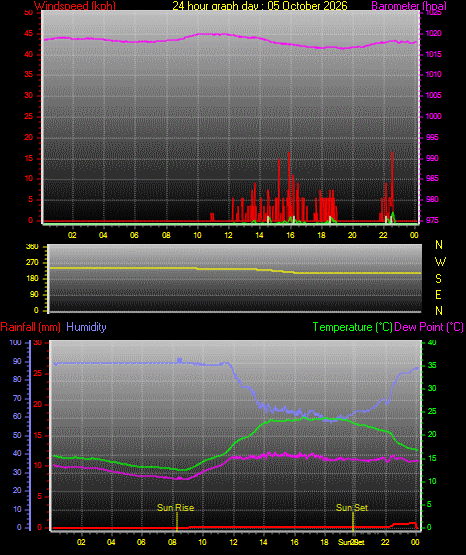This screenshot has width=466, height=555.
Task: Select the 990 value on the barometer axis
Action: pyautogui.click(x=432, y=158)
